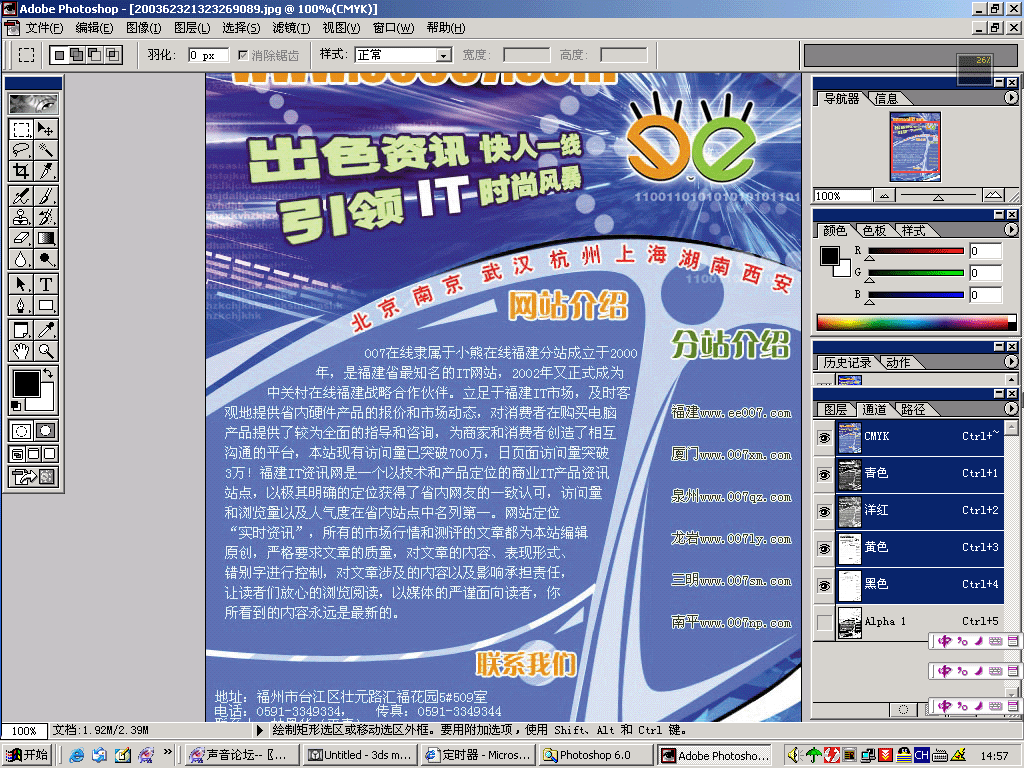Viewport: 1024px width, 768px height.
Task: Open the 图像 menu
Action: click(143, 27)
